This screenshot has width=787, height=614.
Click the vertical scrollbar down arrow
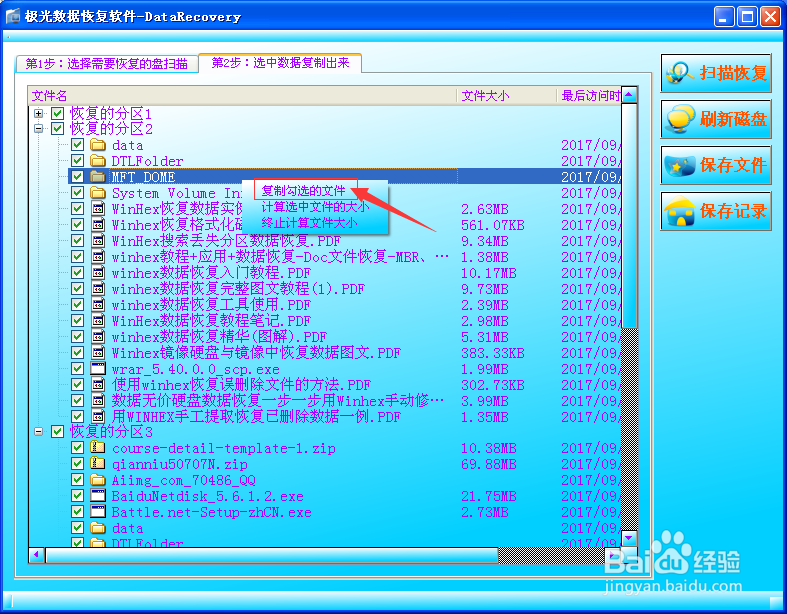pos(629,538)
